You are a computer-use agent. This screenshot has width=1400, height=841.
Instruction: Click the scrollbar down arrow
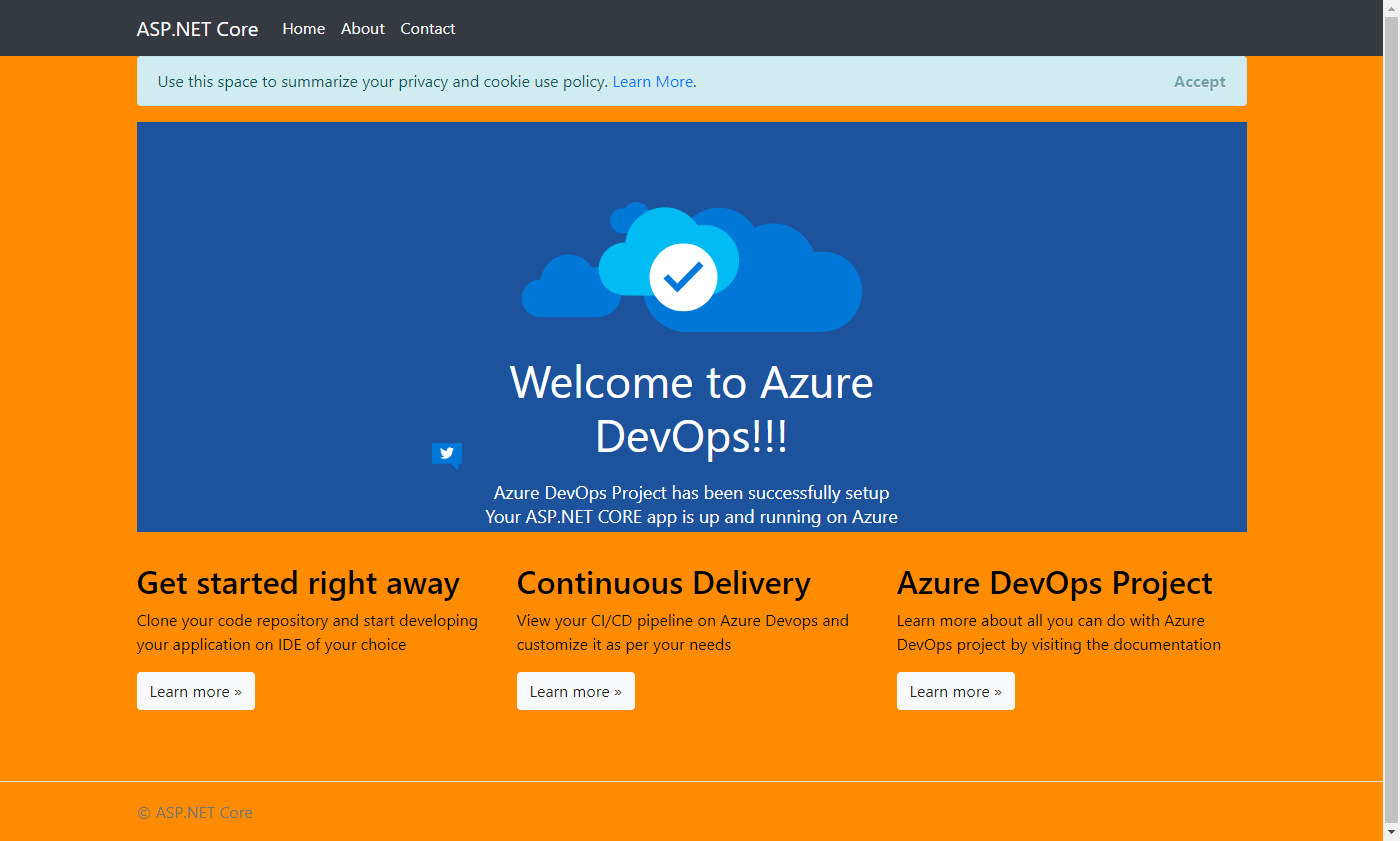coord(1391,832)
